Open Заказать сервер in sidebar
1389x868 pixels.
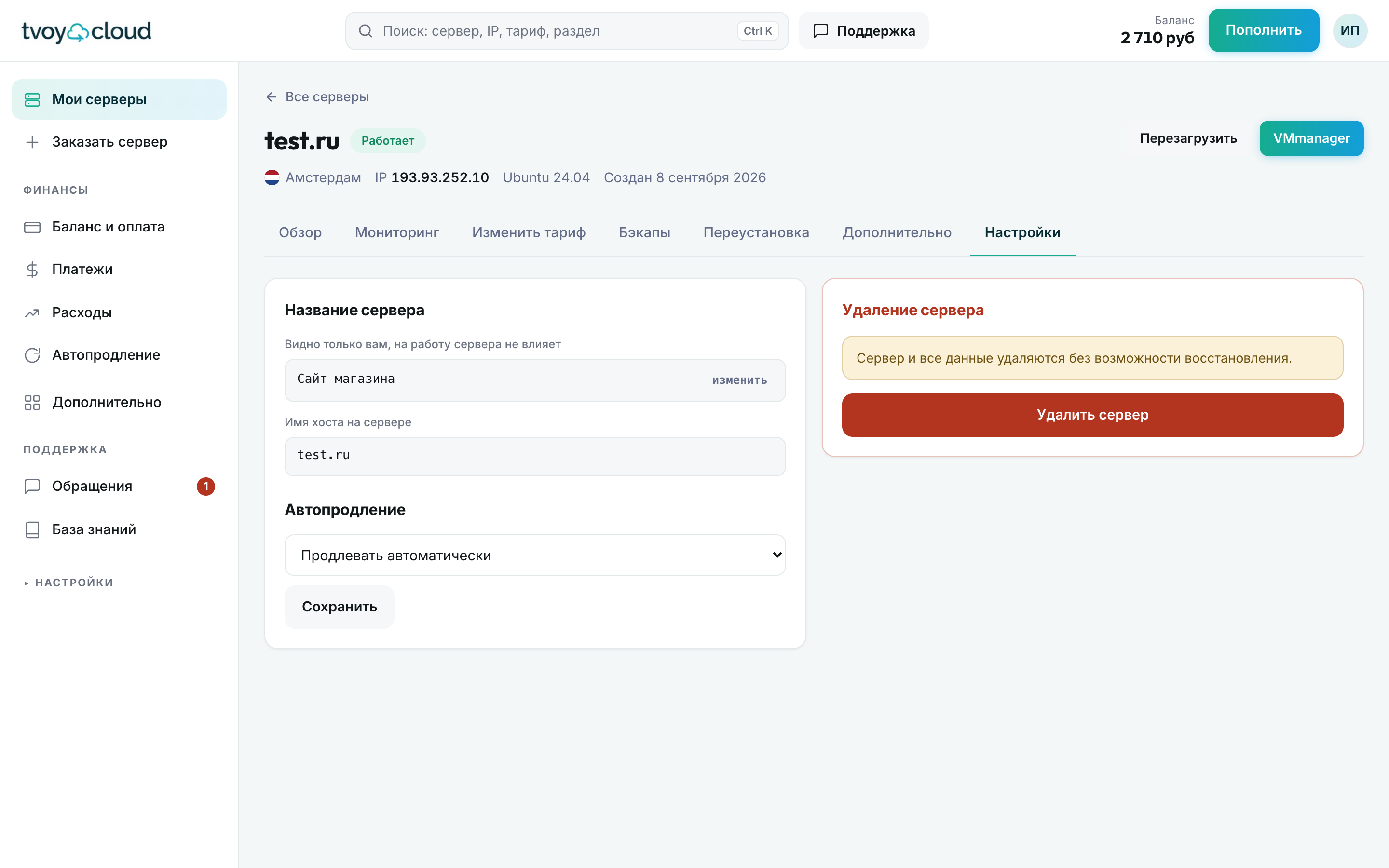[x=119, y=142]
